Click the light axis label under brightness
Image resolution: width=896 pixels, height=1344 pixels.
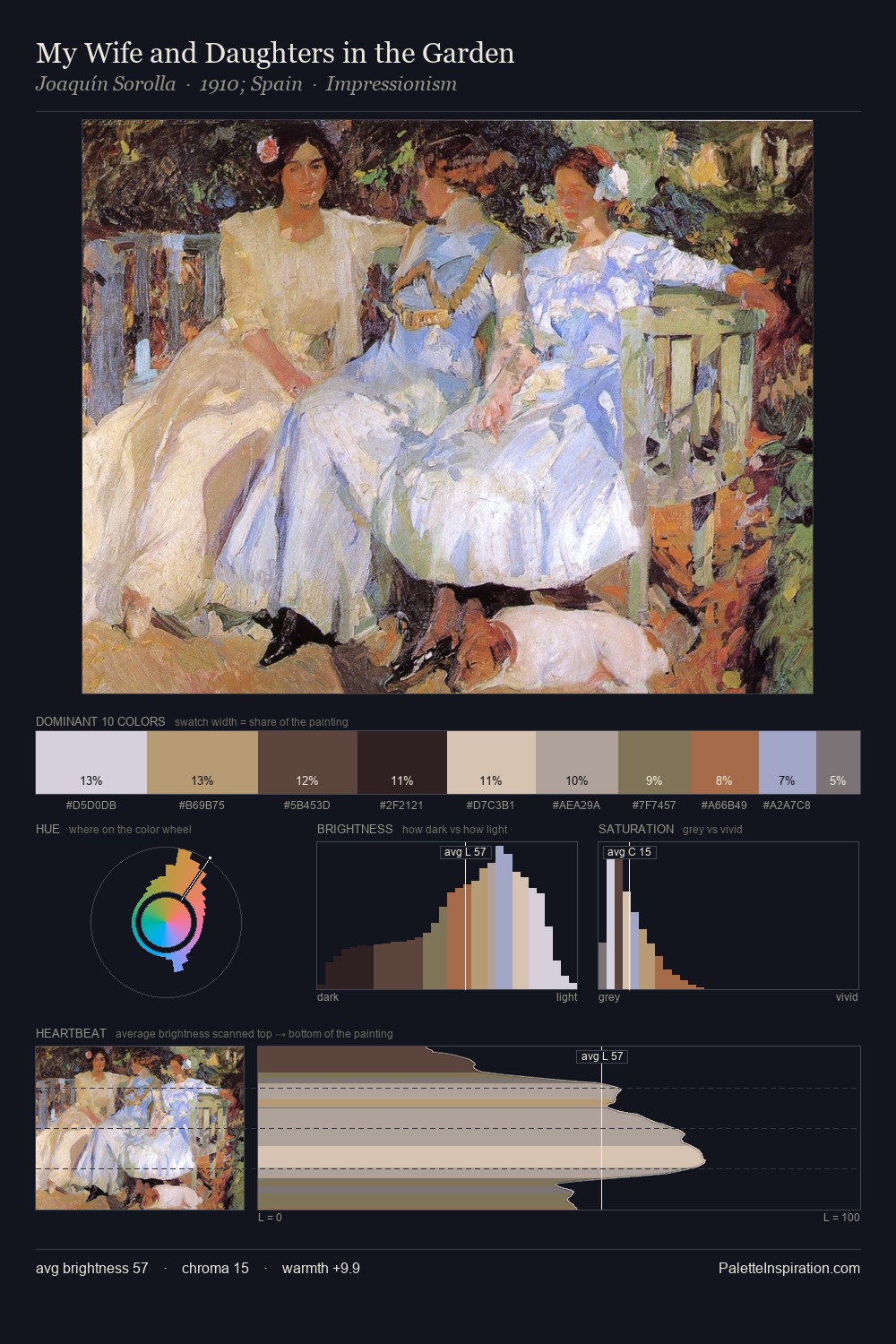(567, 997)
